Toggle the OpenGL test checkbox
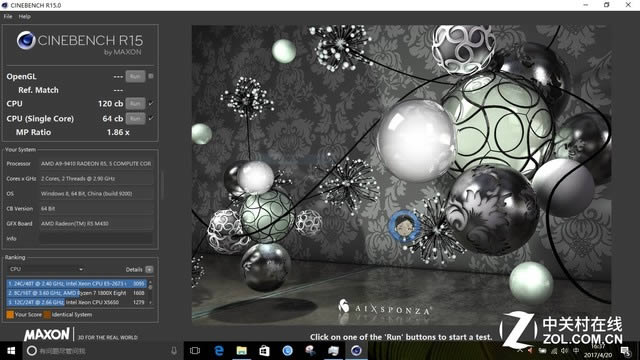 click(151, 76)
